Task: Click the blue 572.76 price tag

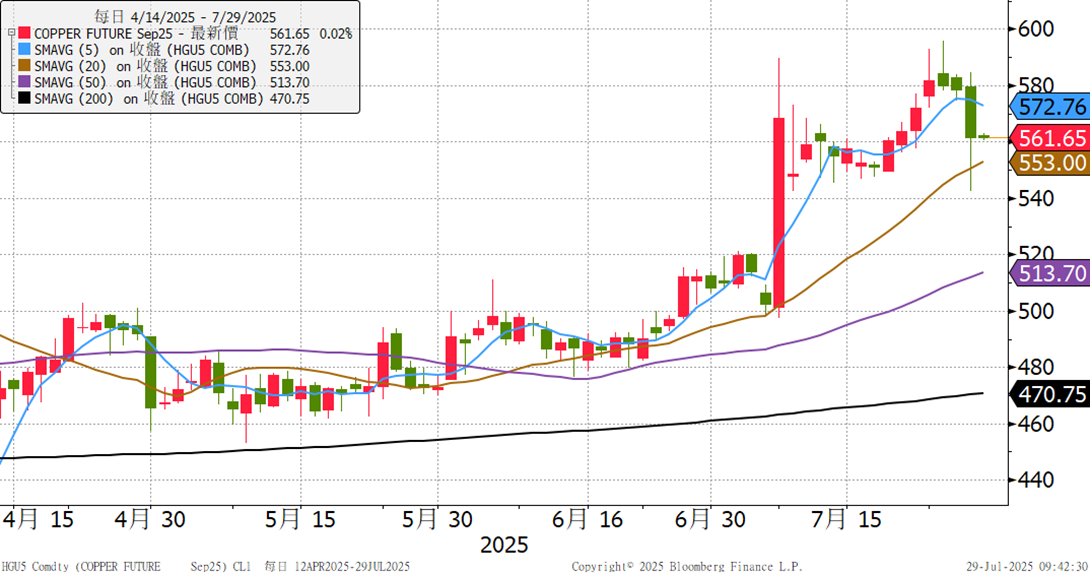Action: (x=1049, y=107)
